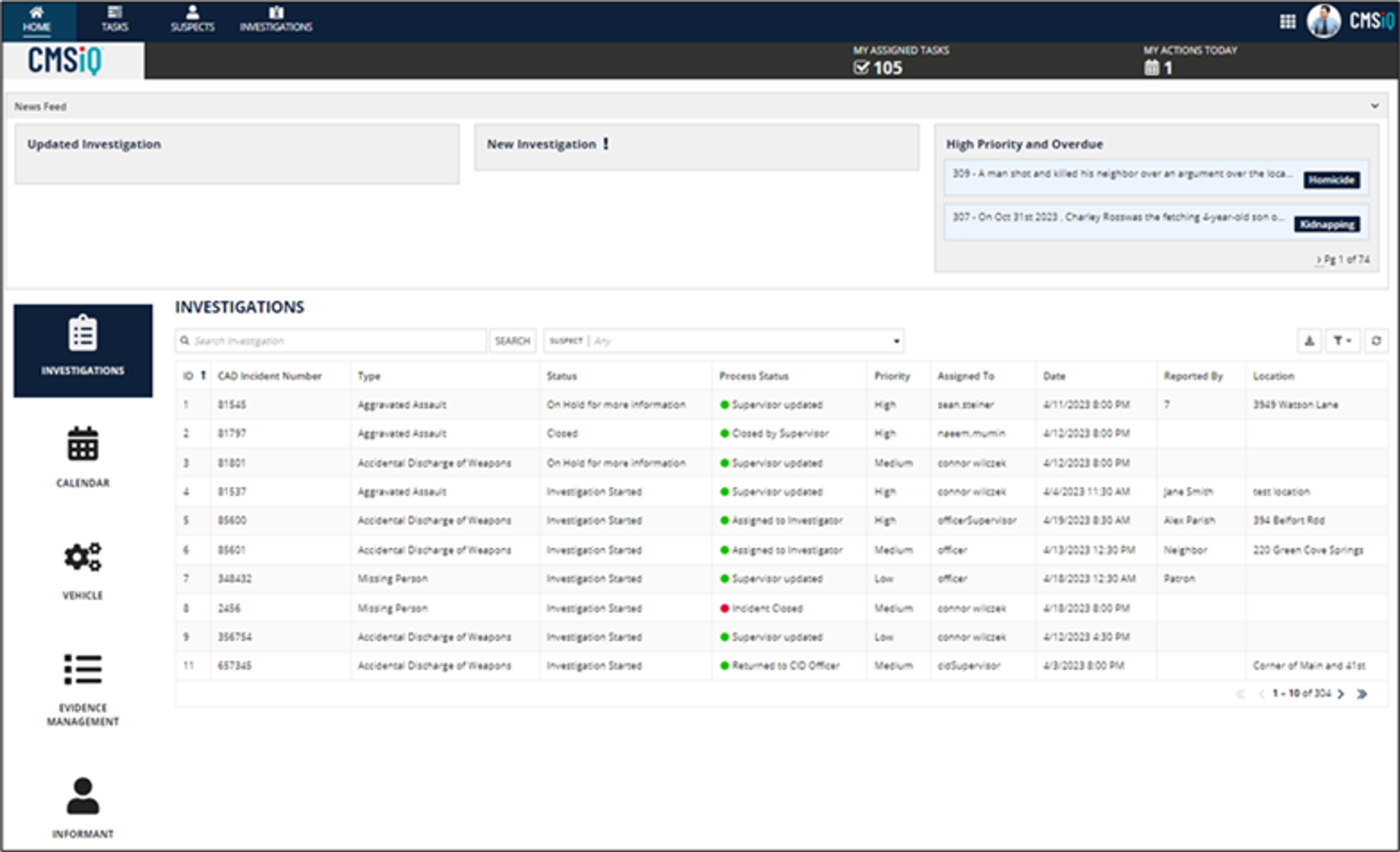
Task: Jump to first investigations page
Action: pyautogui.click(x=1240, y=693)
